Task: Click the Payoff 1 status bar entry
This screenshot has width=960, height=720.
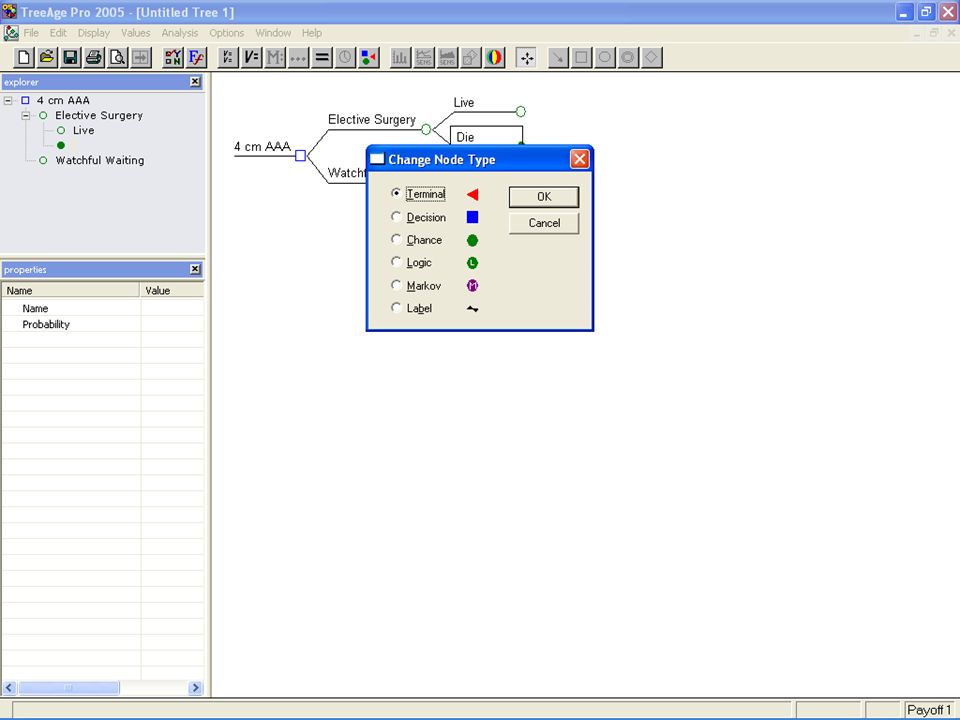Action: point(929,710)
